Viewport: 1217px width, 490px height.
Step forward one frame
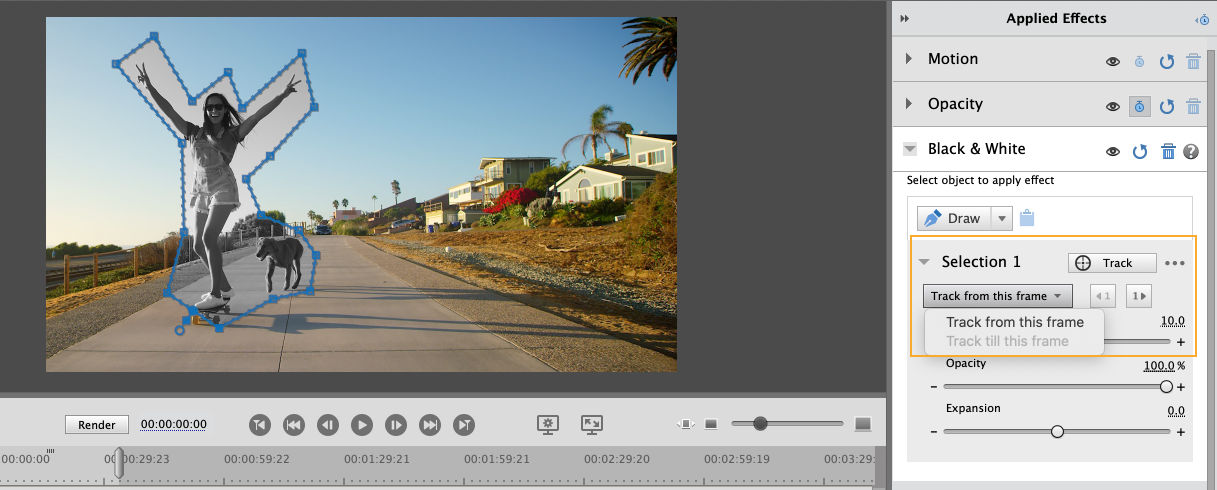pos(396,425)
